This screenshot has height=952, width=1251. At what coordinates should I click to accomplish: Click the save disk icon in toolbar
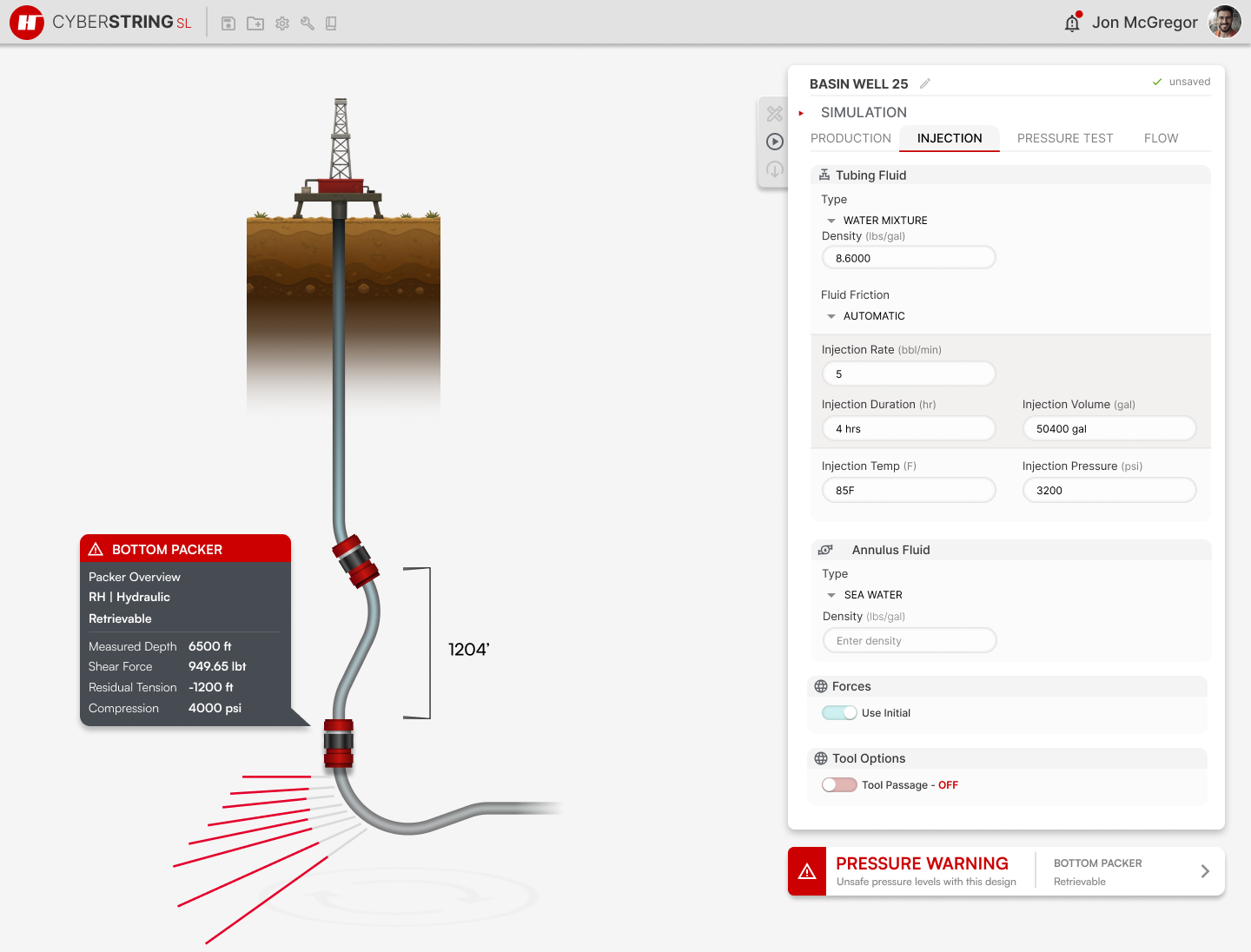228,23
